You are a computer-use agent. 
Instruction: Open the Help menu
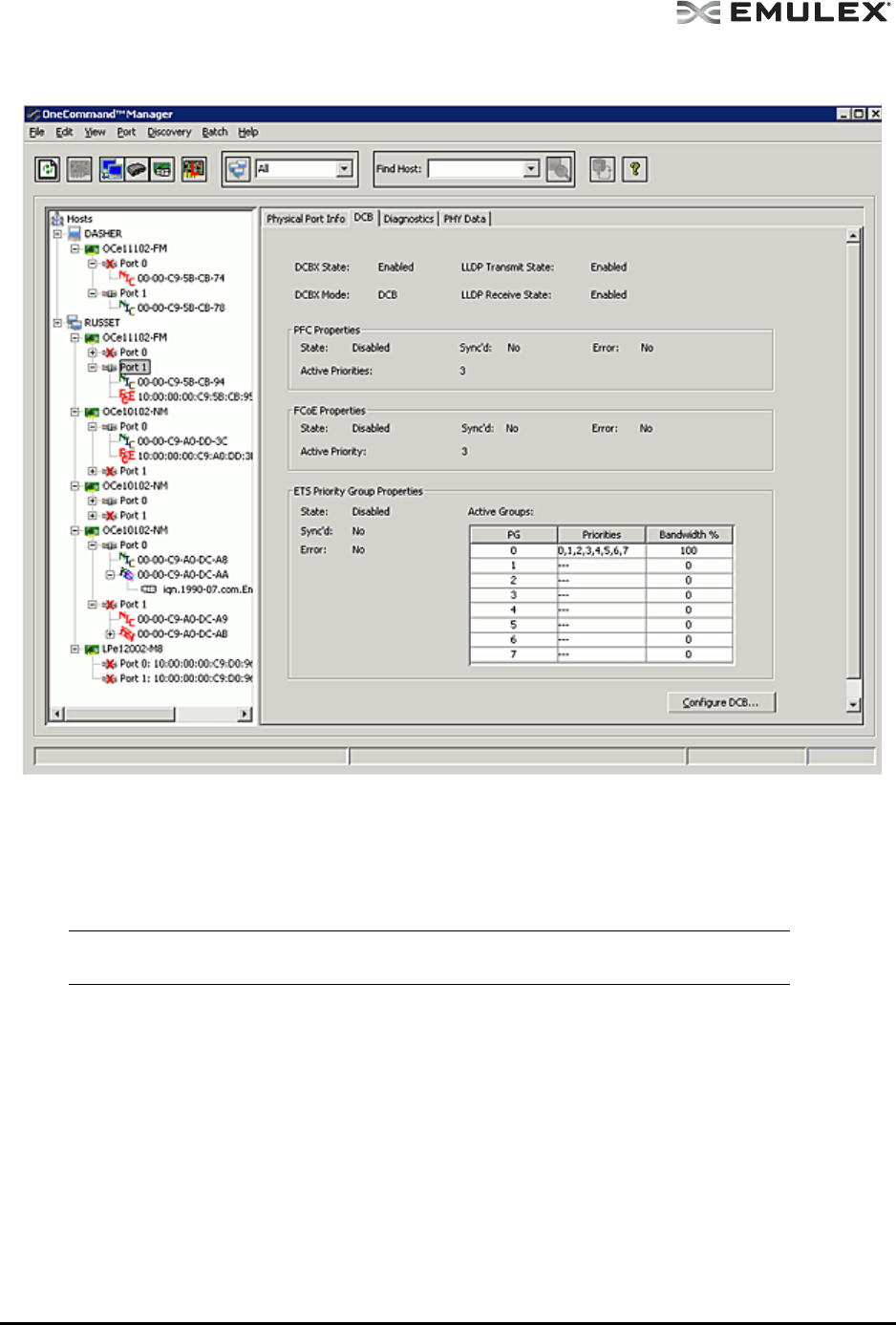pyautogui.click(x=248, y=132)
